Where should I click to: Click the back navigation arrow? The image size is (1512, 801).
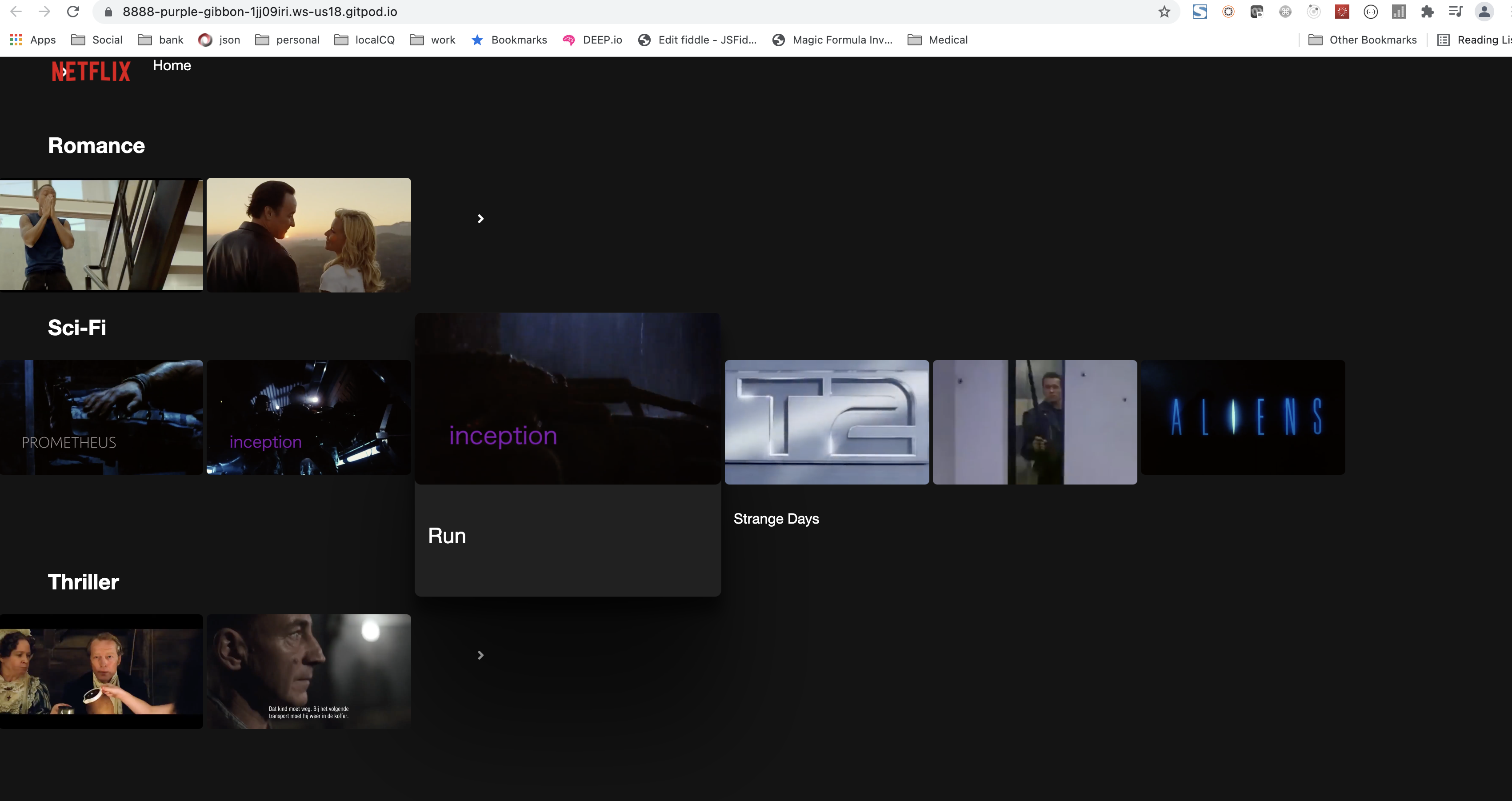(16, 11)
